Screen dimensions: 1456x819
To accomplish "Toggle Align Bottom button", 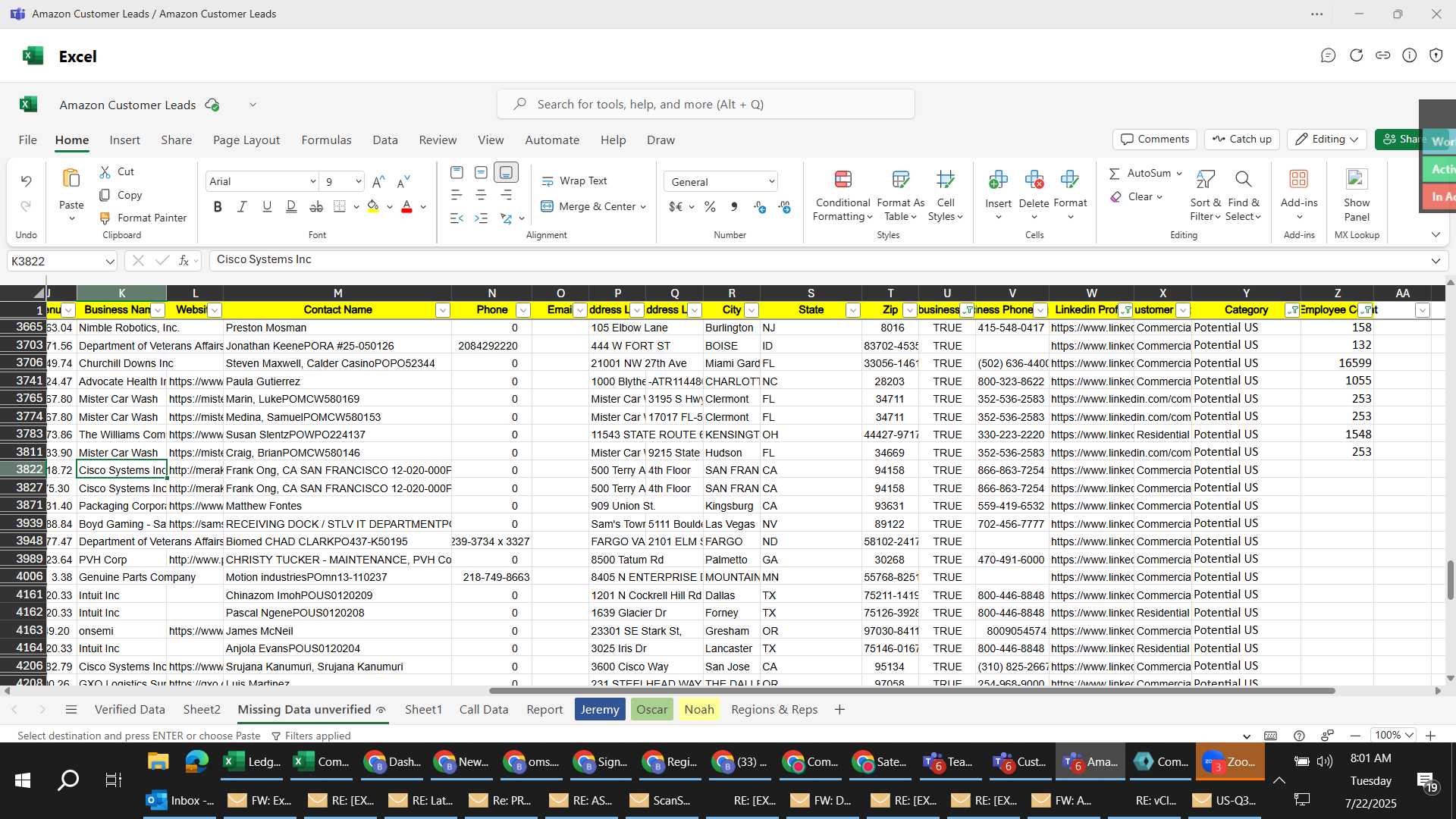I will [x=506, y=173].
